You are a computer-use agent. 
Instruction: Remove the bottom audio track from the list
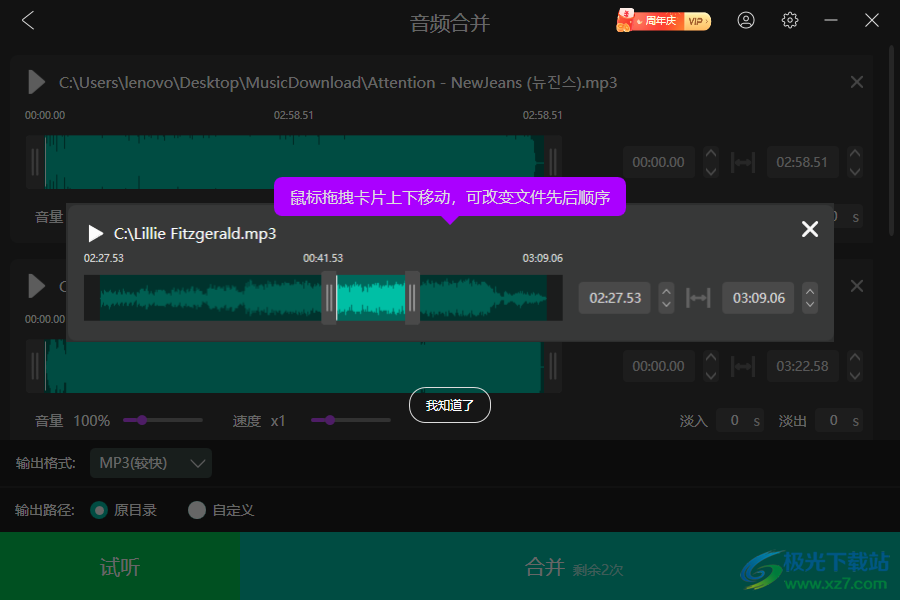(856, 286)
